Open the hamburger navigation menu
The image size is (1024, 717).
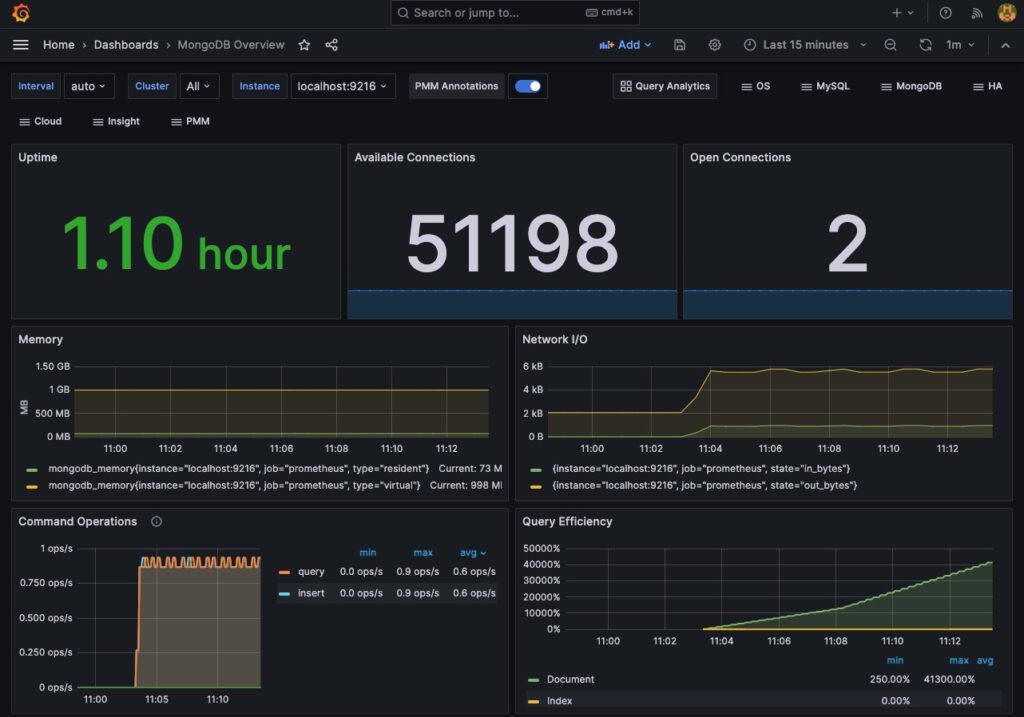pos(20,44)
